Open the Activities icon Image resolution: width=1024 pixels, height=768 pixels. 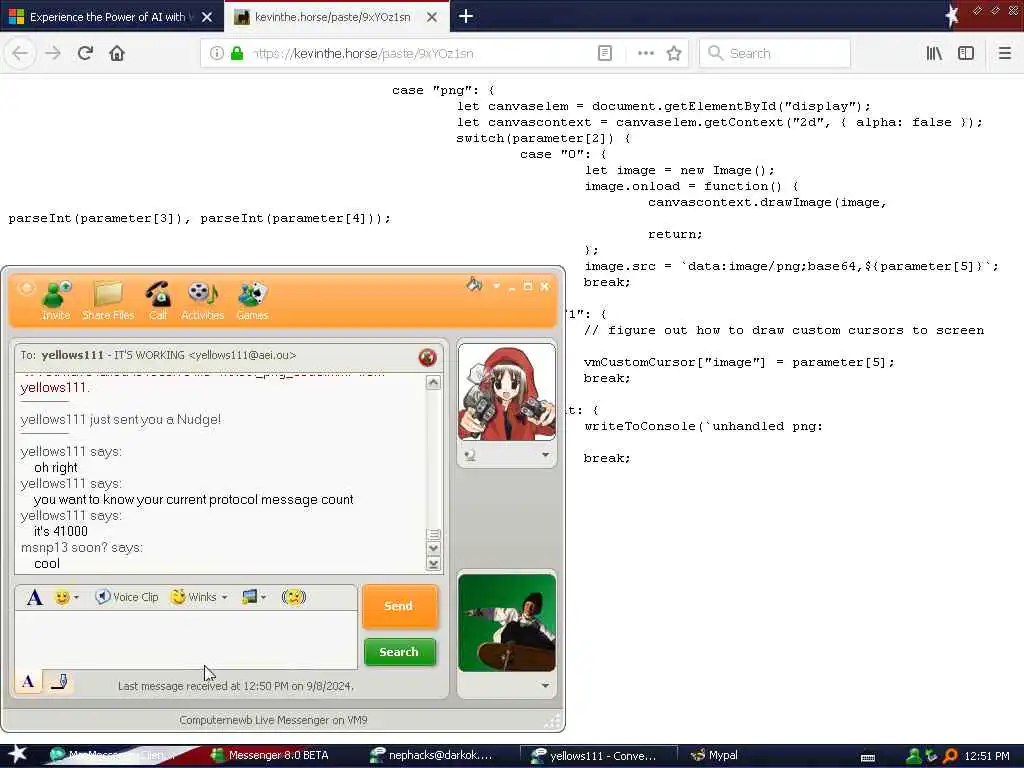coord(202,300)
